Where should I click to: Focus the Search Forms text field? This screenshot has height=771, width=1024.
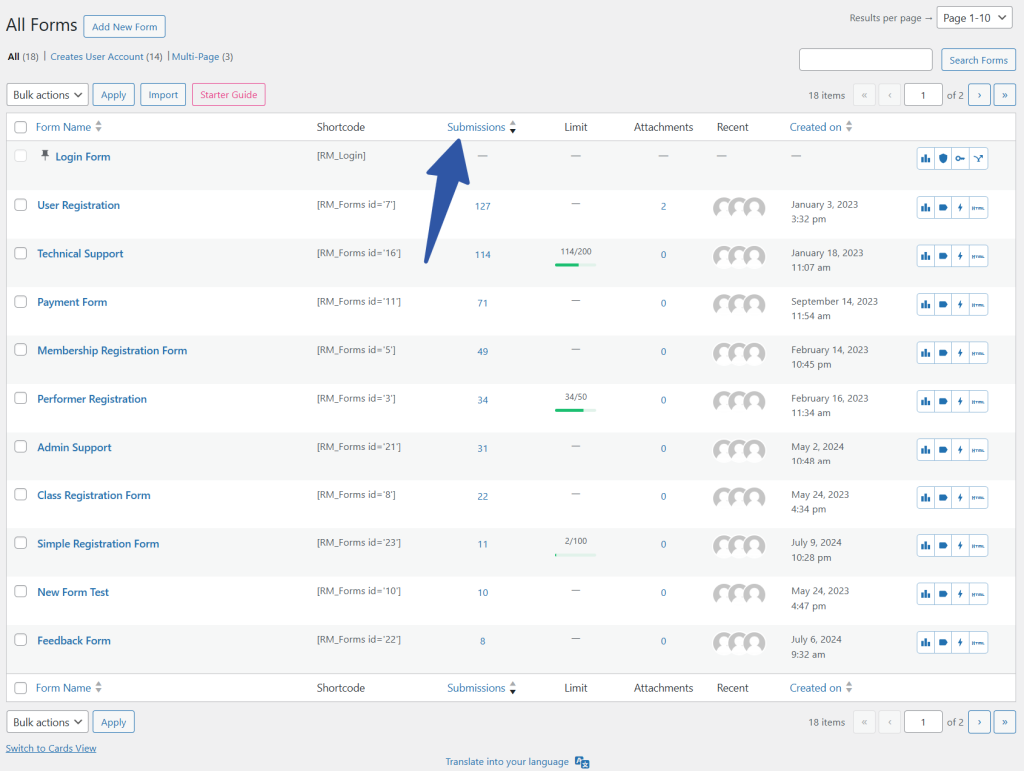pyautogui.click(x=865, y=60)
